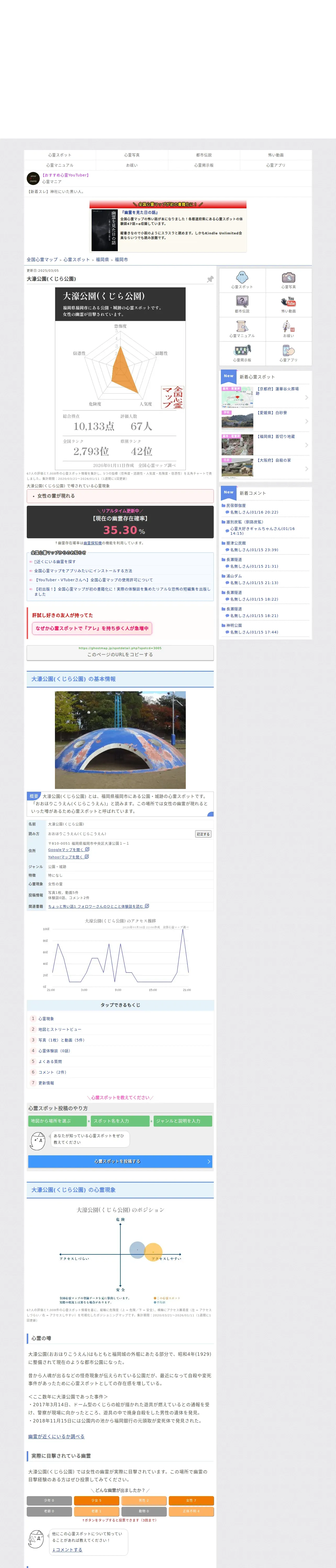Jump to 心霊現象 in the table of contents

(46, 1018)
